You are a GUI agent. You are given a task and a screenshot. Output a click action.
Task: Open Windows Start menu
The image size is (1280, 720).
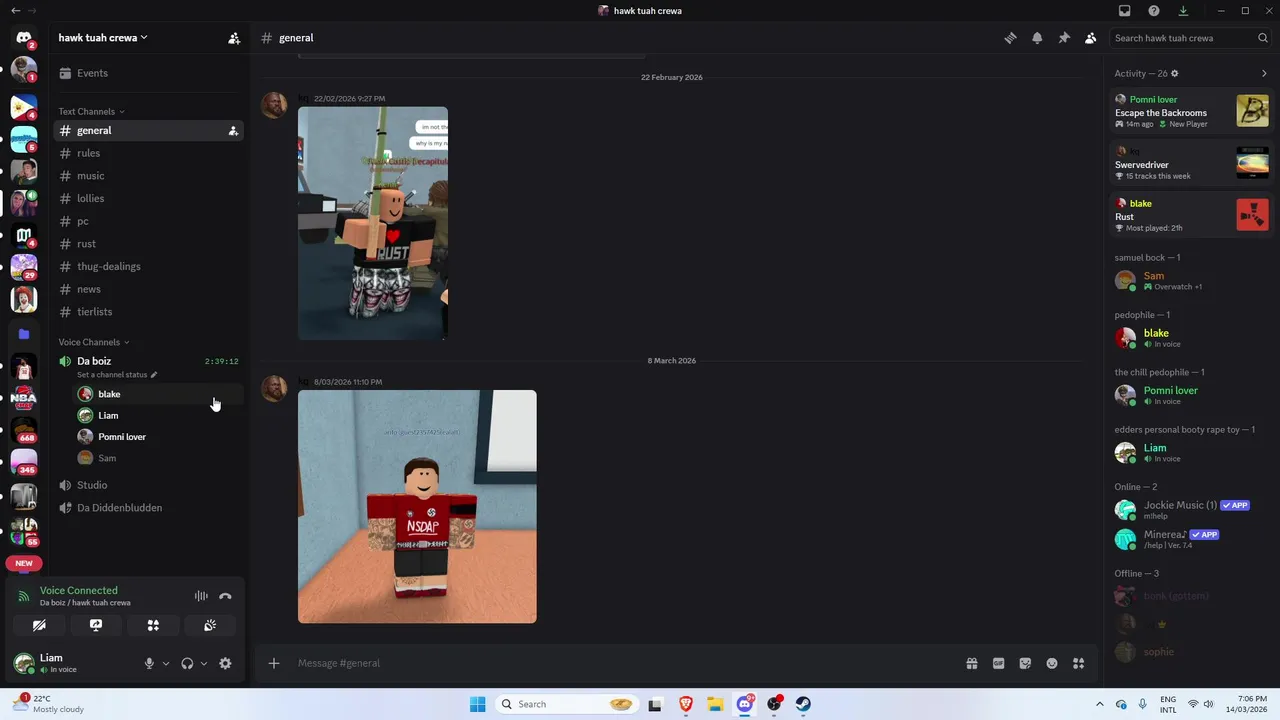click(x=478, y=704)
